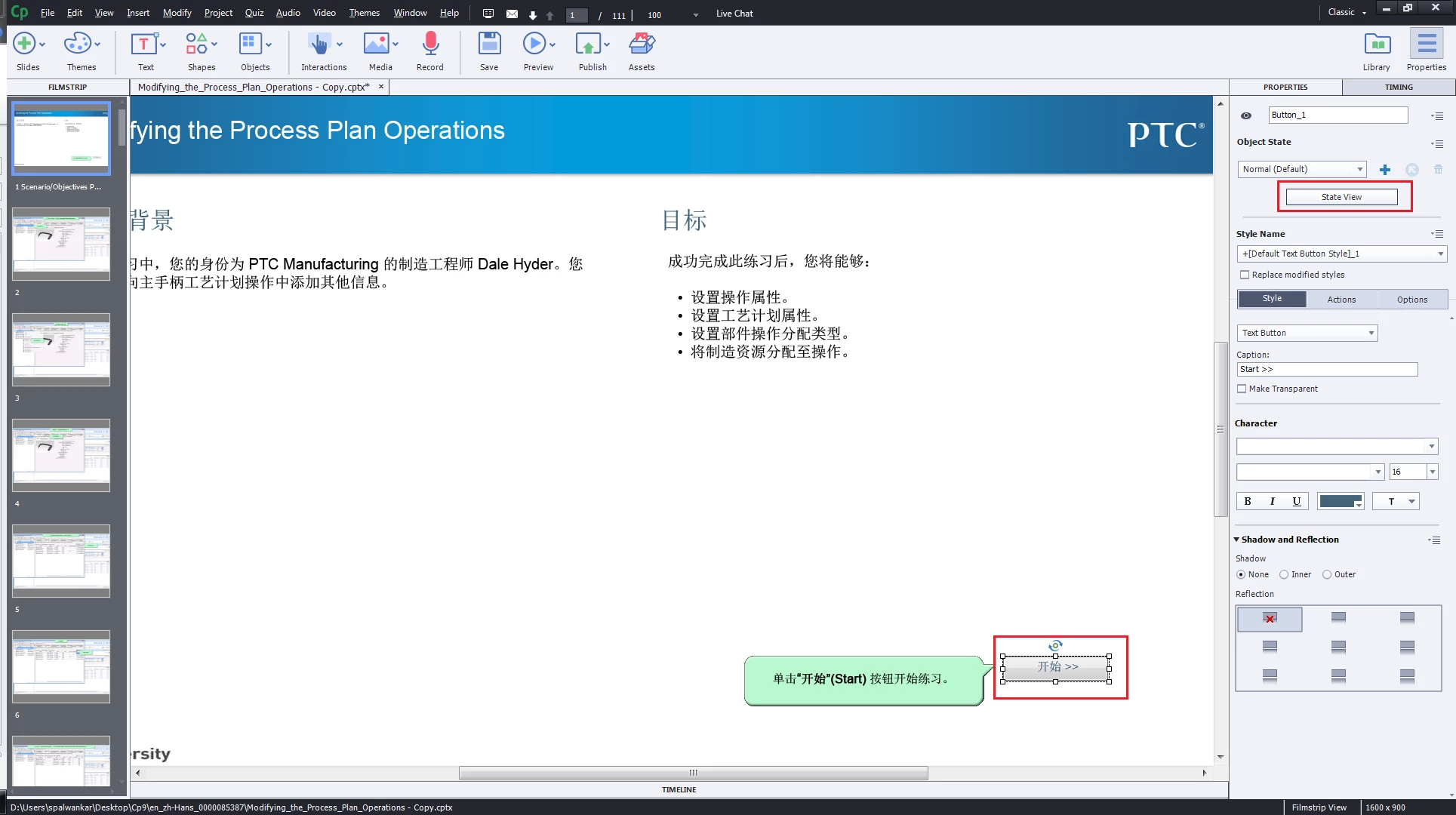Open the text color swatch

[x=1340, y=501]
